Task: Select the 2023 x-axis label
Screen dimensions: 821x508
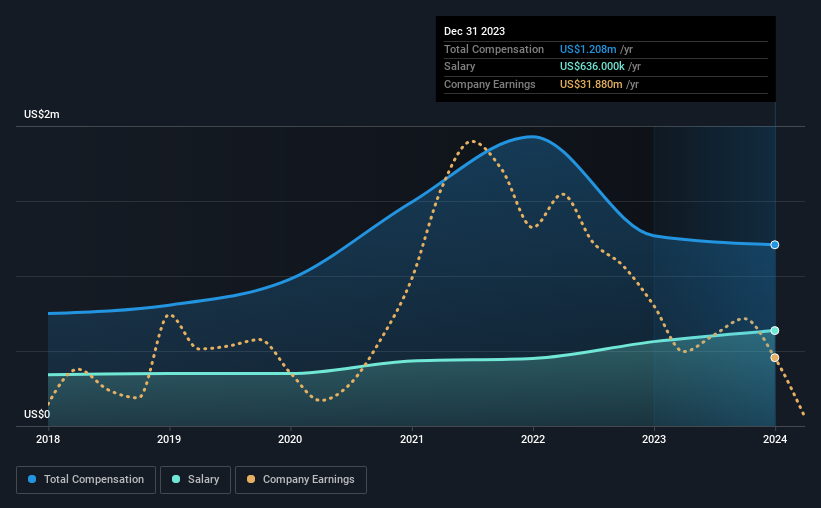Action: pyautogui.click(x=654, y=439)
